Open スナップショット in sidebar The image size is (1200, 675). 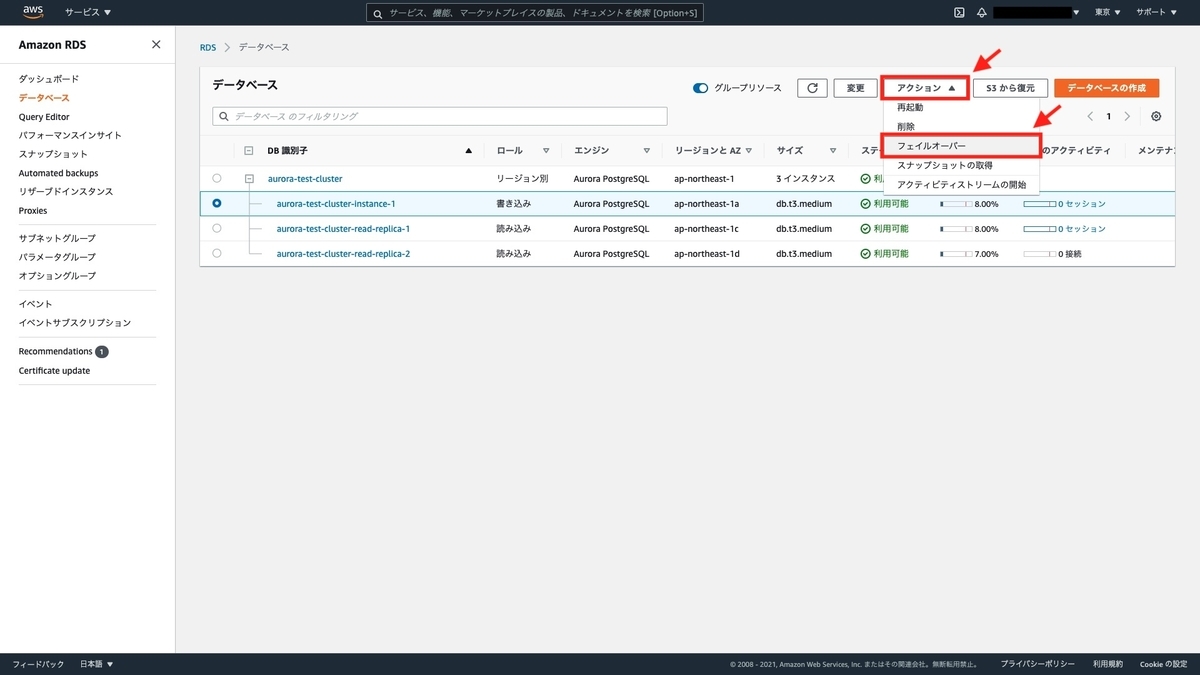click(53, 154)
